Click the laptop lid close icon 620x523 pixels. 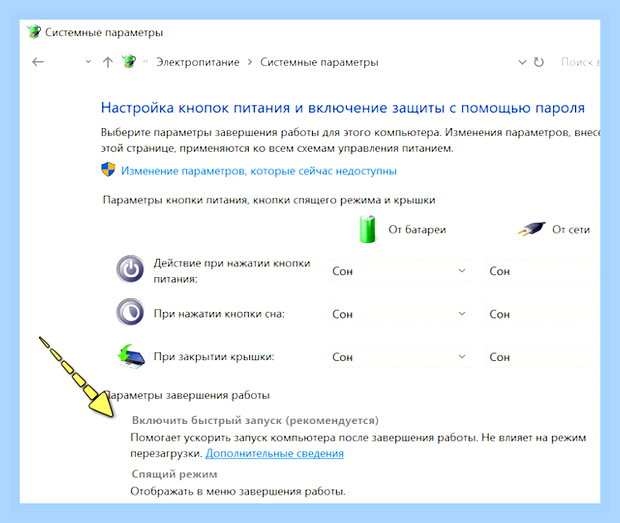131,356
